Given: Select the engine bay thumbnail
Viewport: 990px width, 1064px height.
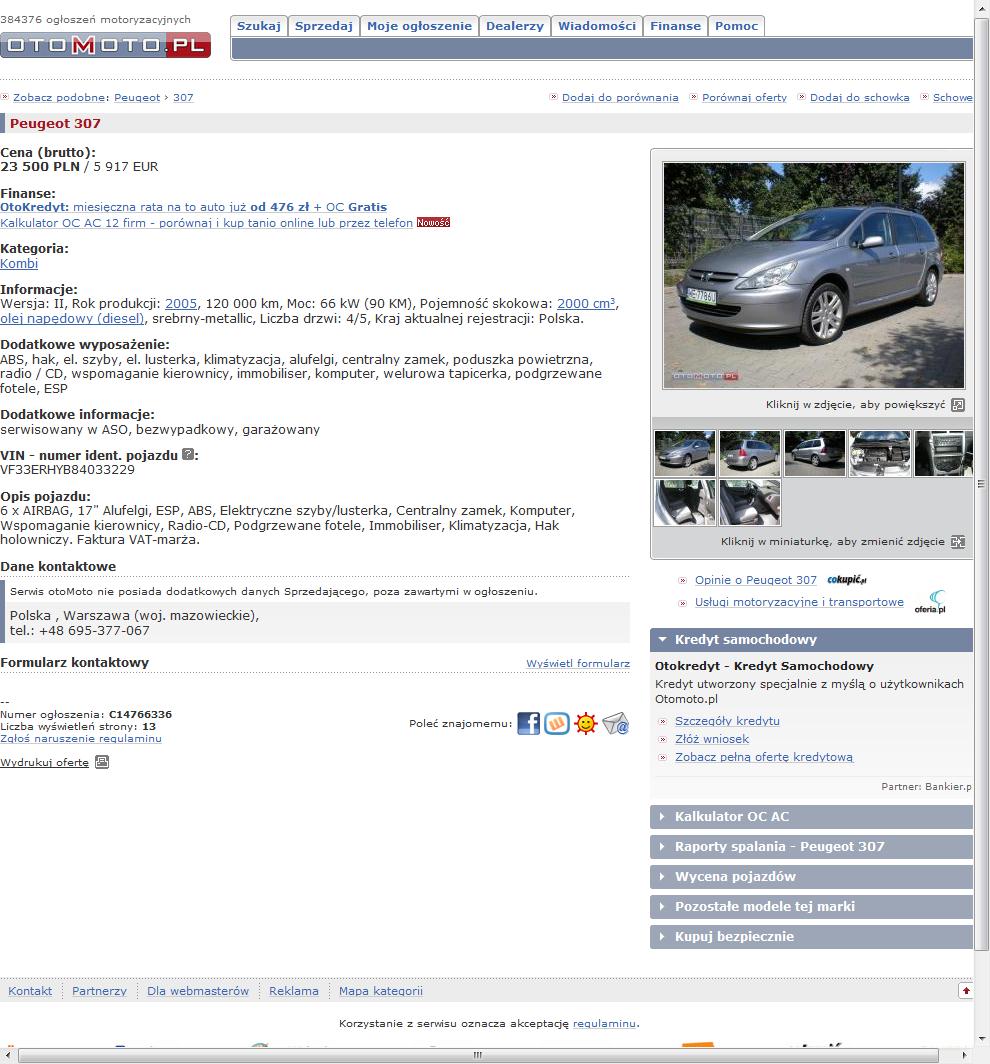Looking at the screenshot, I should pos(880,453).
